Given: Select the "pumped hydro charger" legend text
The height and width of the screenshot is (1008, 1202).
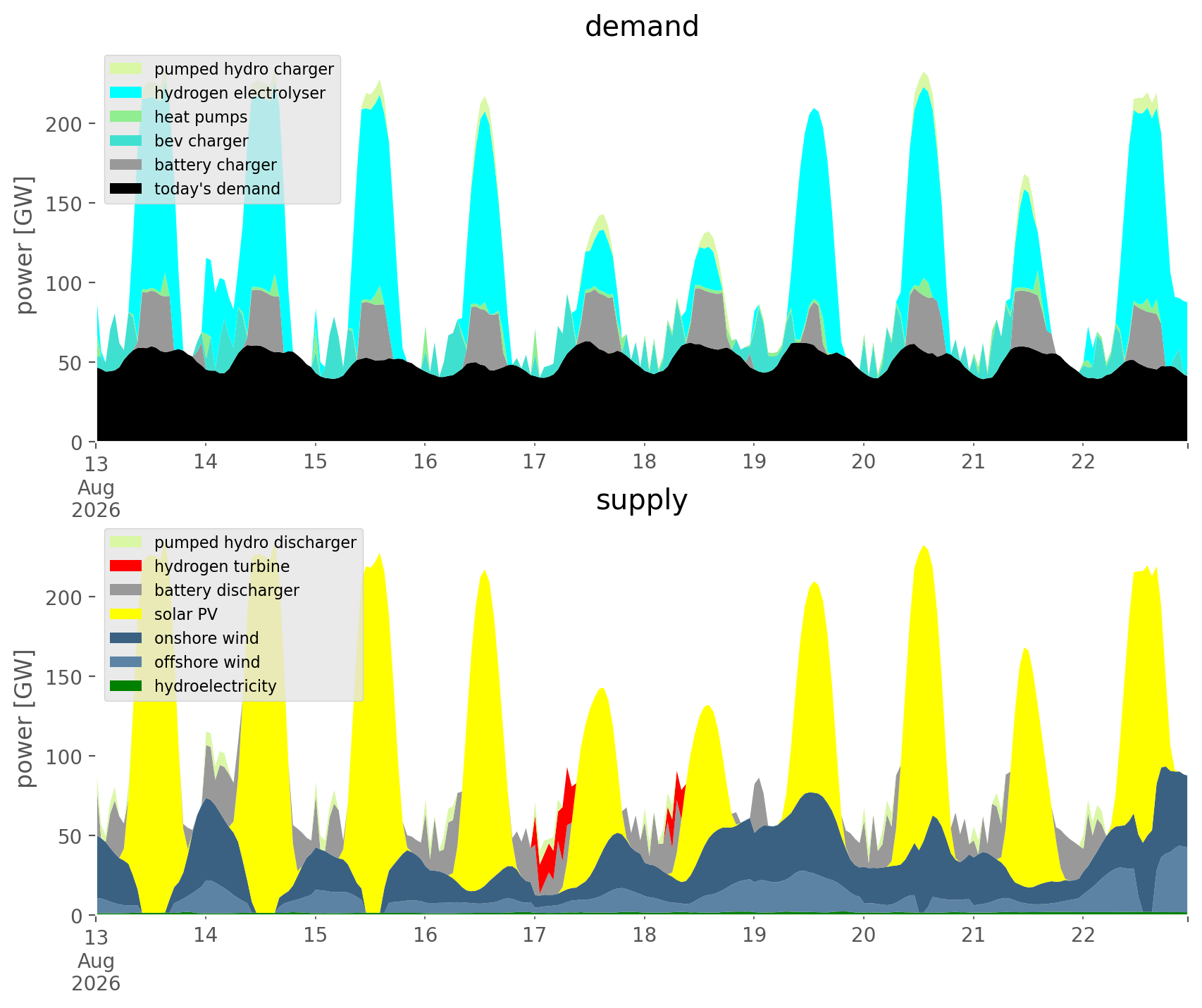Looking at the screenshot, I should click(x=244, y=69).
